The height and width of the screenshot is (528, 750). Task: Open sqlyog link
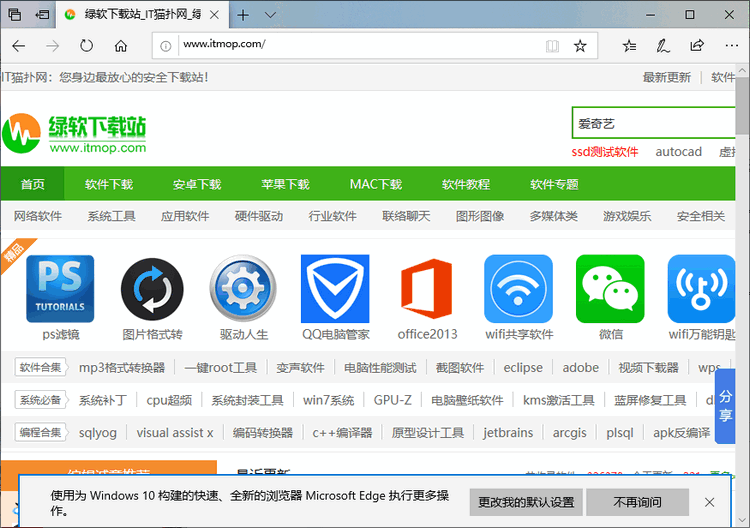98,433
